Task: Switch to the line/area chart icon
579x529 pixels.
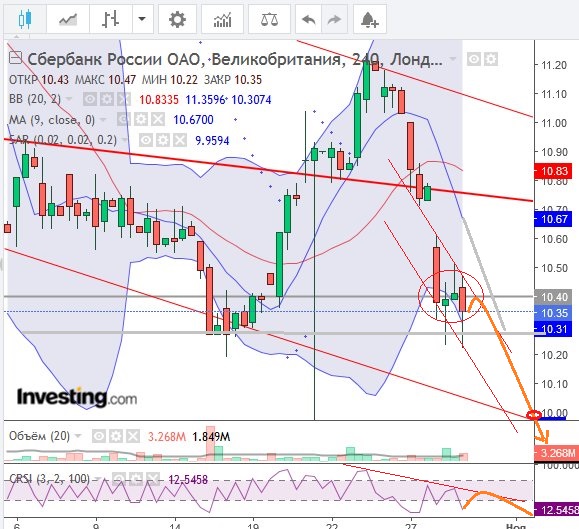Action: pos(68,19)
